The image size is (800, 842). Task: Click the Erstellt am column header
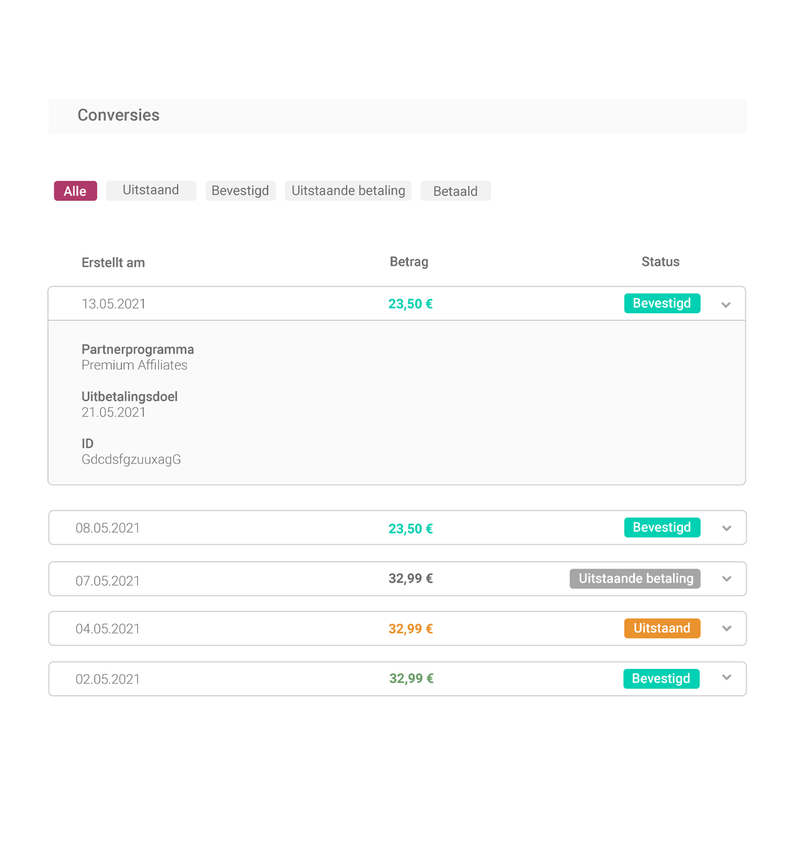coord(113,263)
